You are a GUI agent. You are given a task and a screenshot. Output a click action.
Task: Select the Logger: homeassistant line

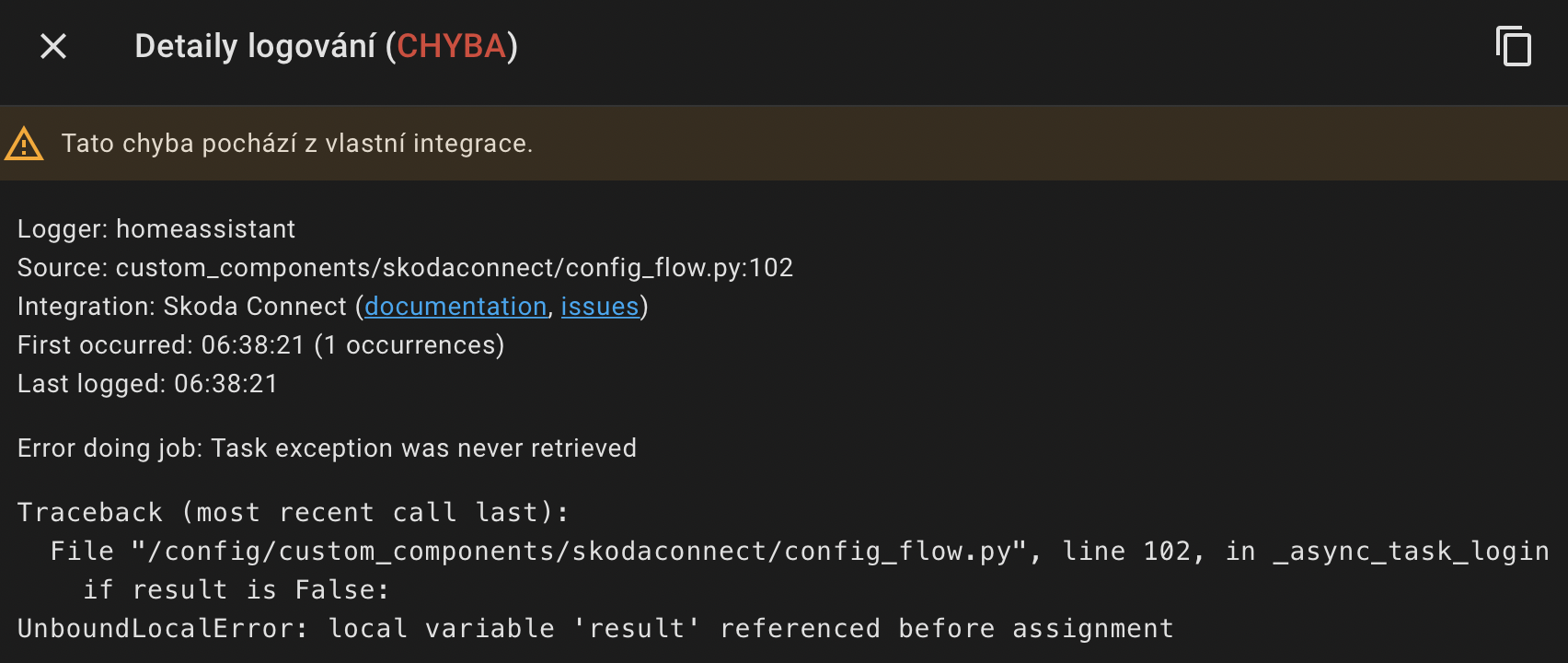[x=155, y=229]
